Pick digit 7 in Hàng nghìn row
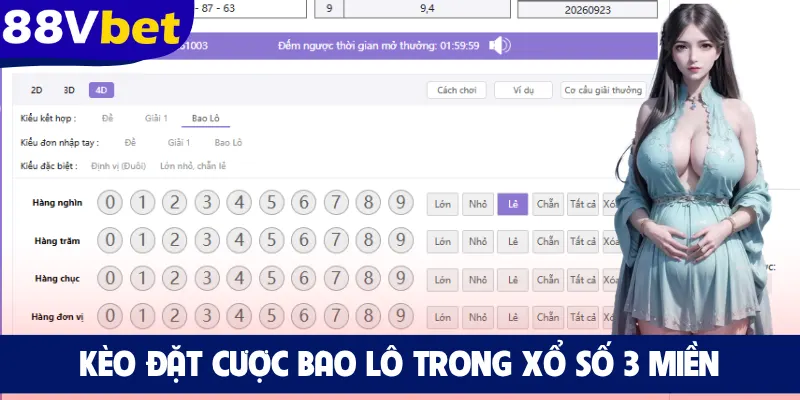 point(336,203)
